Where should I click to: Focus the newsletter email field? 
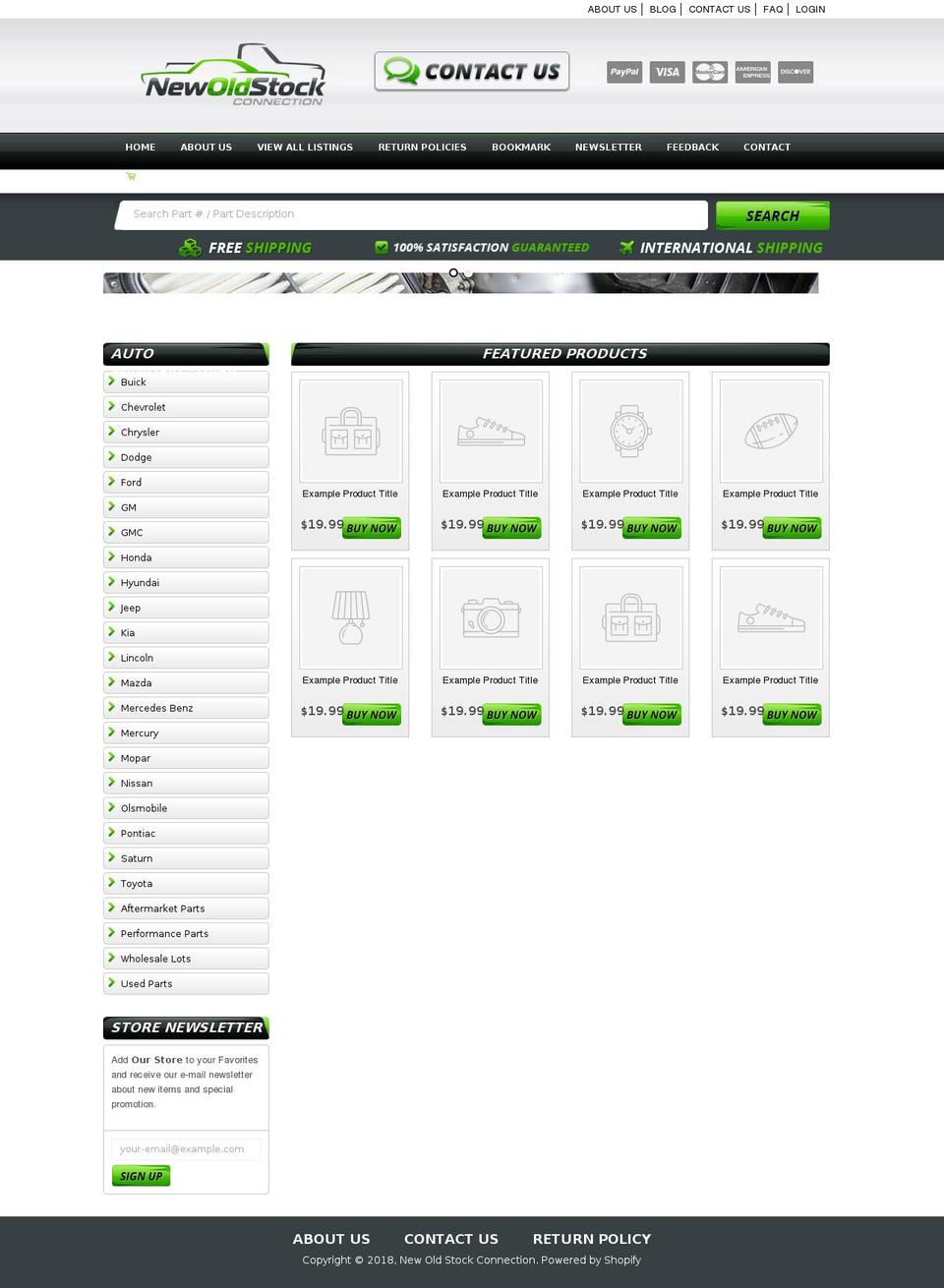pyautogui.click(x=186, y=1148)
